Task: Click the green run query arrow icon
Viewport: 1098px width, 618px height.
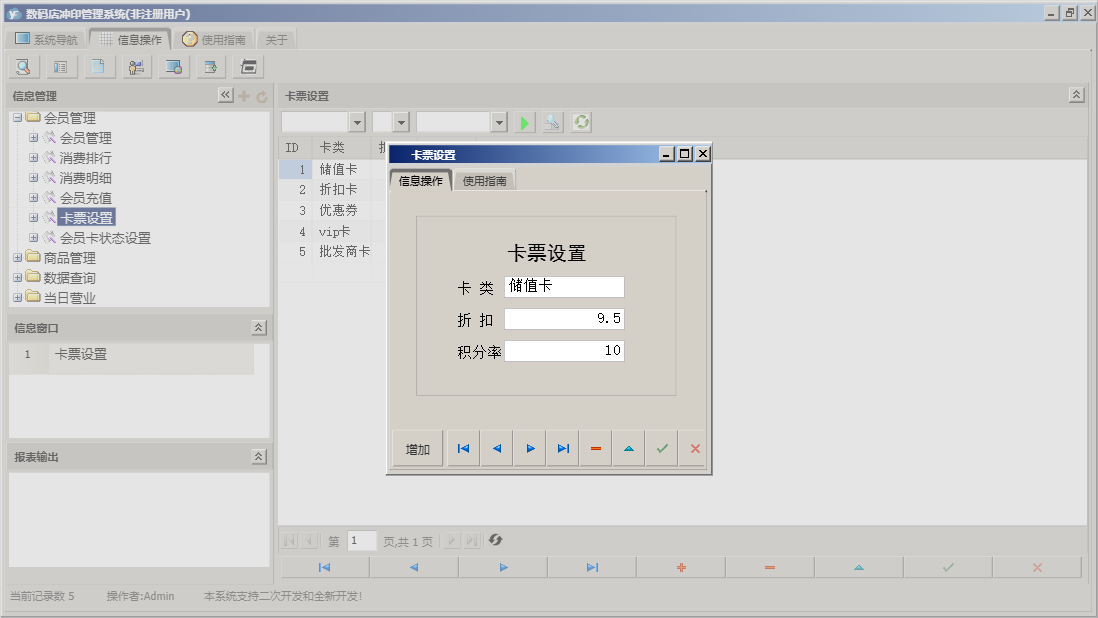Action: 525,122
